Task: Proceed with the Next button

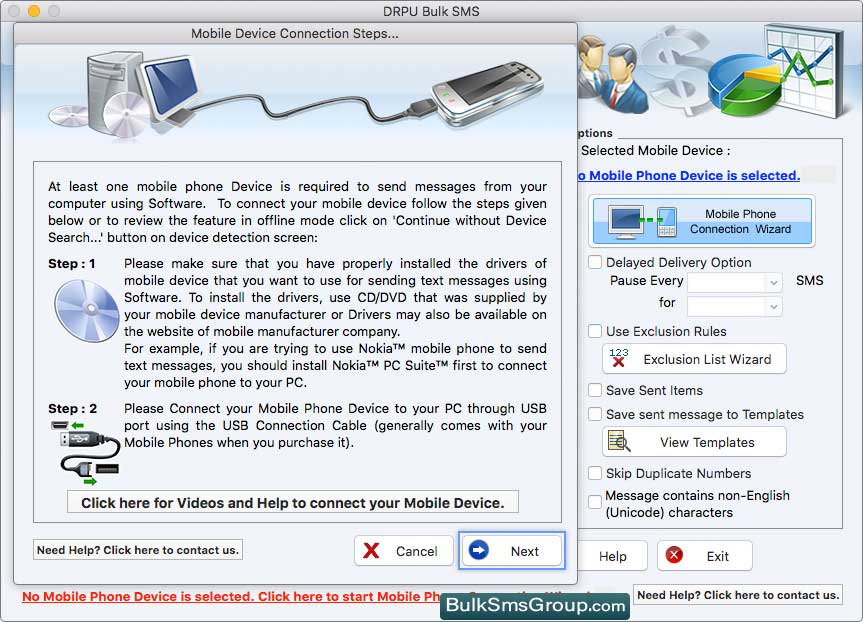Action: [x=511, y=550]
